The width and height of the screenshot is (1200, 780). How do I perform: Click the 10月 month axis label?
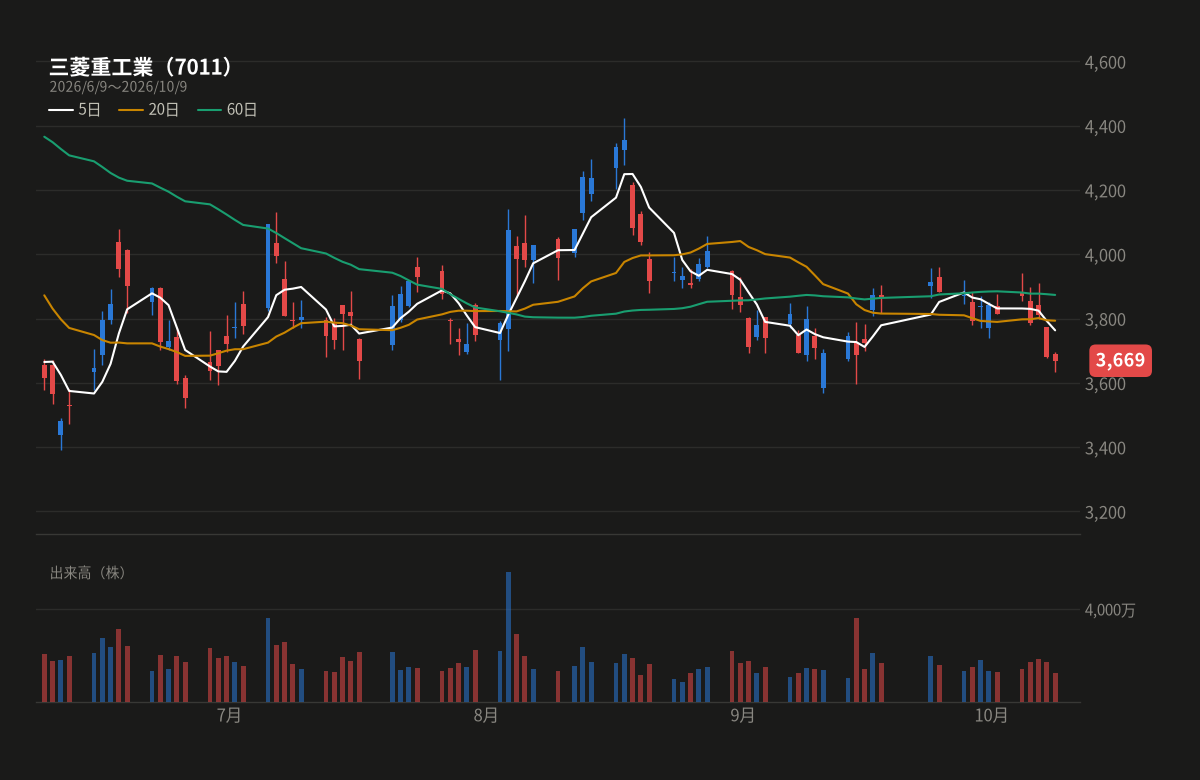pos(991,715)
